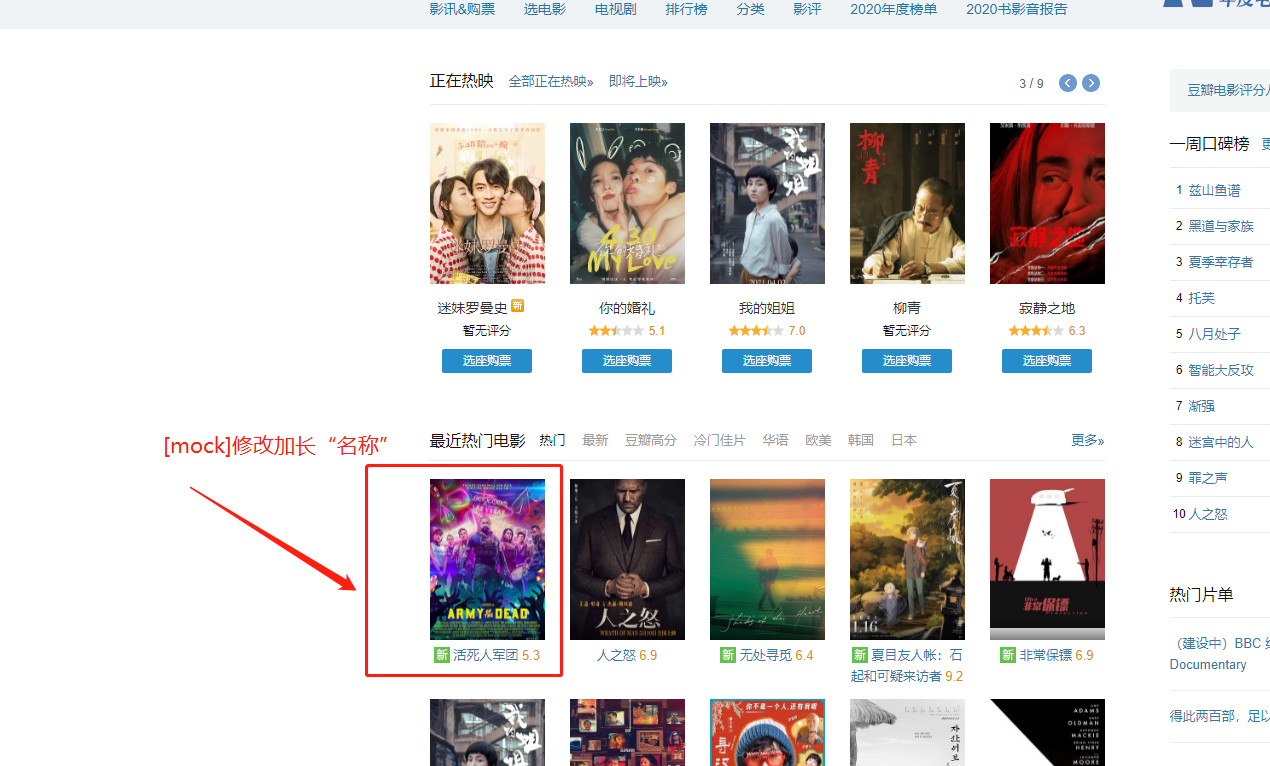Go to previous page of 正在热映 carousel
The height and width of the screenshot is (766, 1270).
point(1068,83)
